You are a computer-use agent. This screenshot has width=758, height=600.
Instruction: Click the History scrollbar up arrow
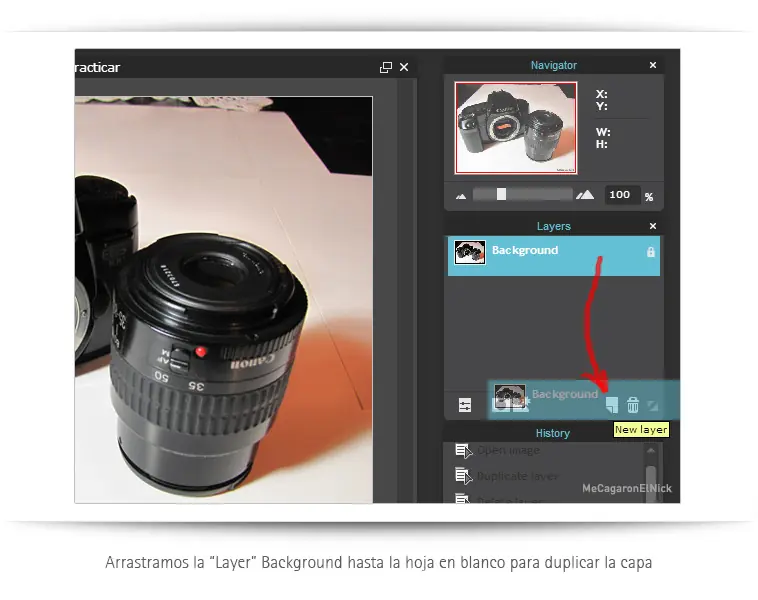pyautogui.click(x=651, y=450)
